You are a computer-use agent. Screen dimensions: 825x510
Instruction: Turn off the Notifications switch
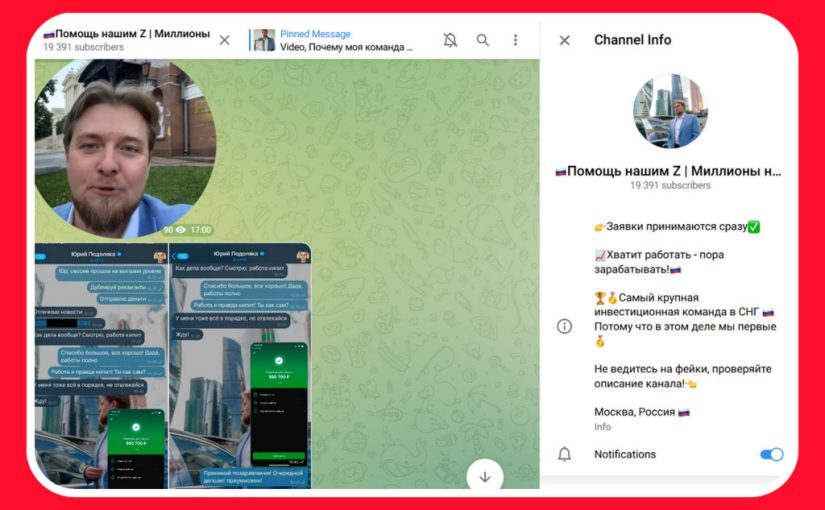(771, 454)
